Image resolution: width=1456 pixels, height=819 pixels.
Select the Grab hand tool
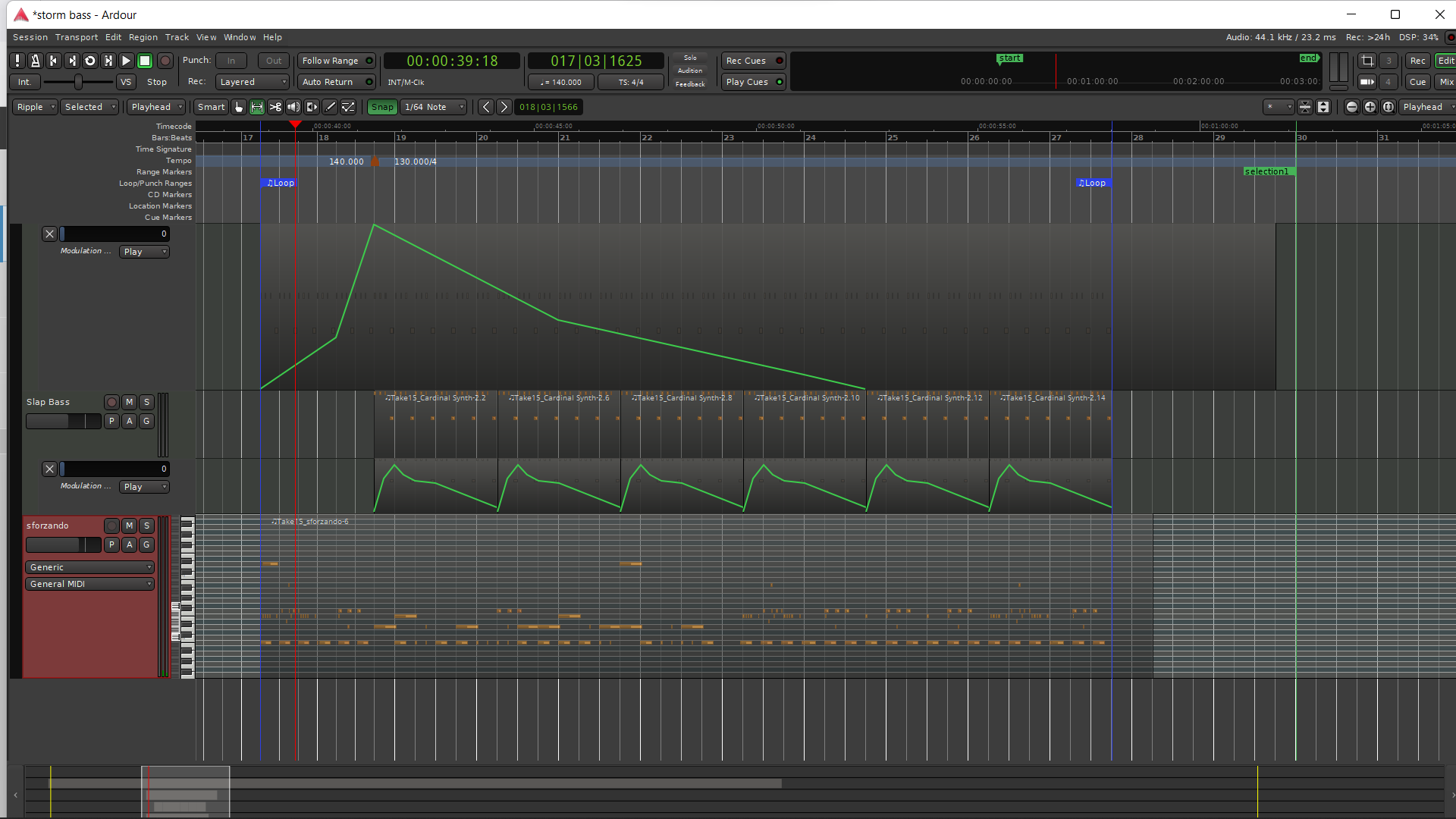tap(239, 107)
